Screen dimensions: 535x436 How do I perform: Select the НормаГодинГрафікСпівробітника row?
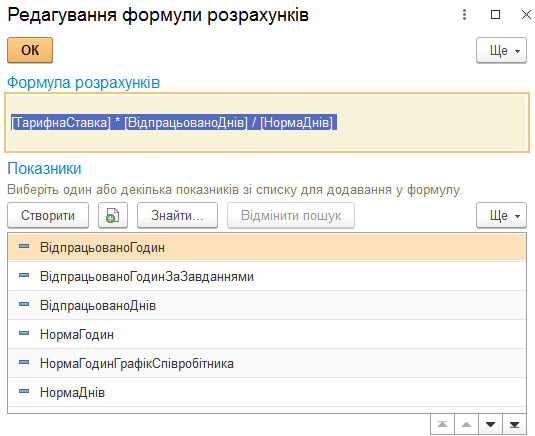[267, 363]
